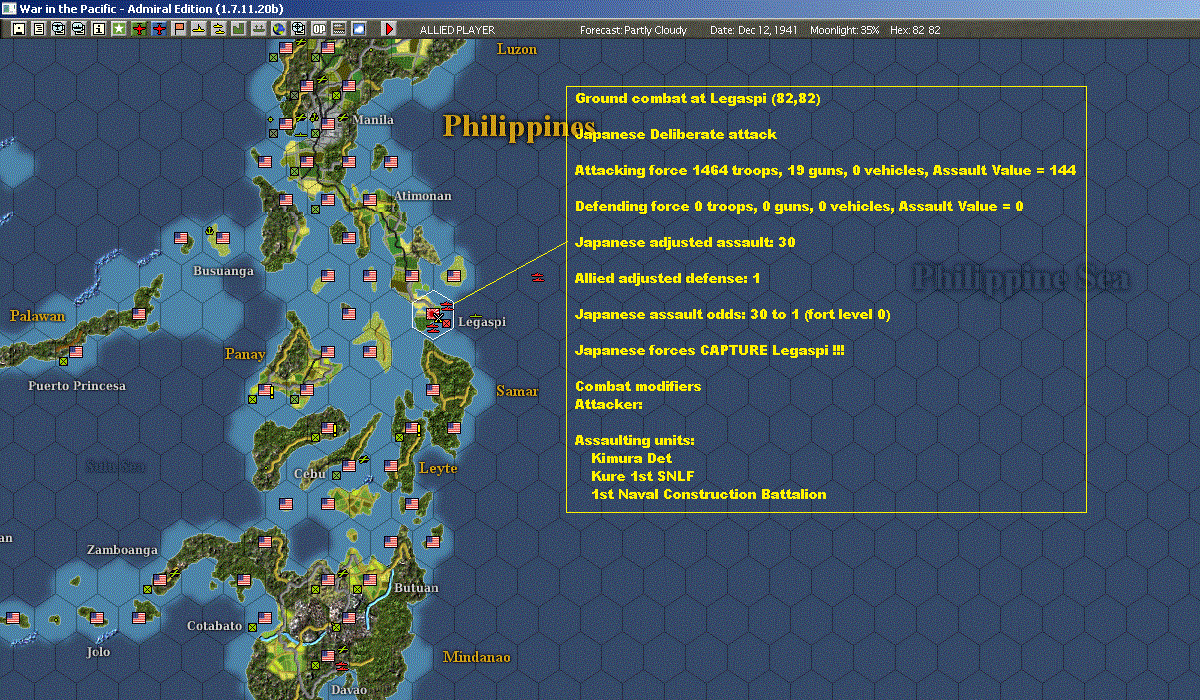Click the 'Combat modifiers' line

click(638, 386)
